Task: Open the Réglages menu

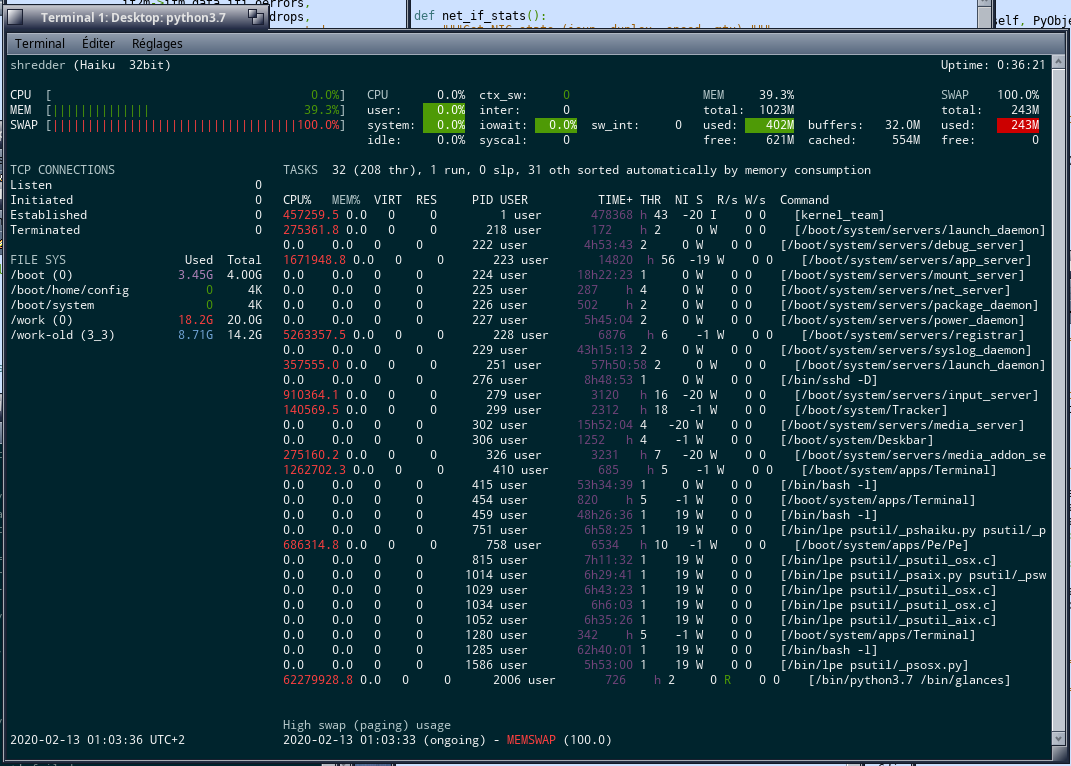Action: [x=156, y=43]
